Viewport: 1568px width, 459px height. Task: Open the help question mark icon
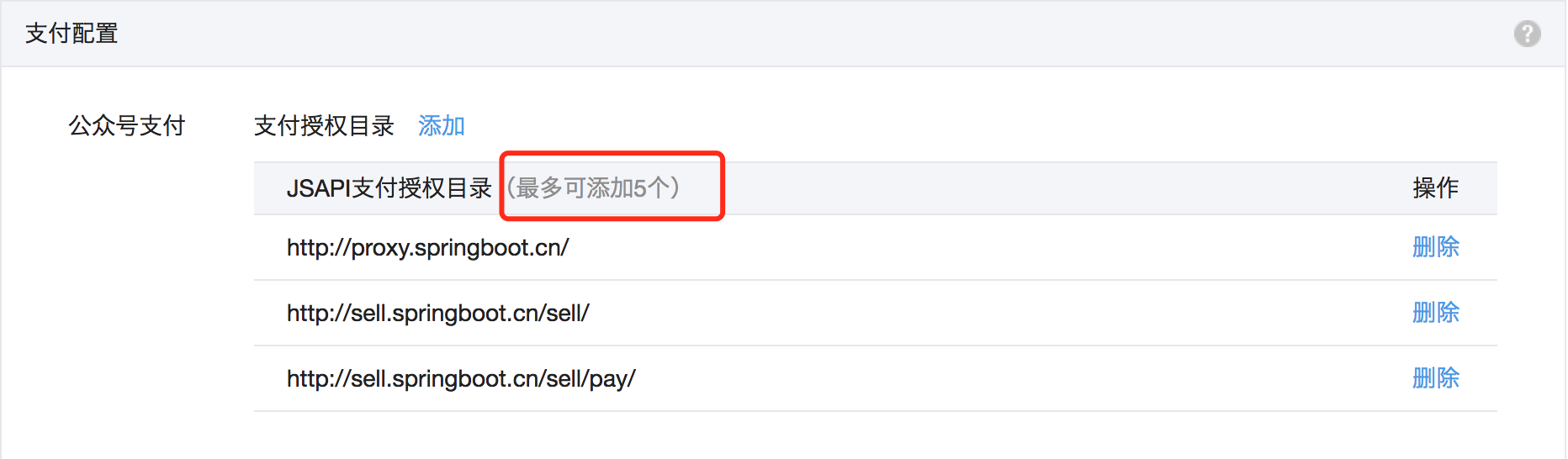(x=1527, y=34)
